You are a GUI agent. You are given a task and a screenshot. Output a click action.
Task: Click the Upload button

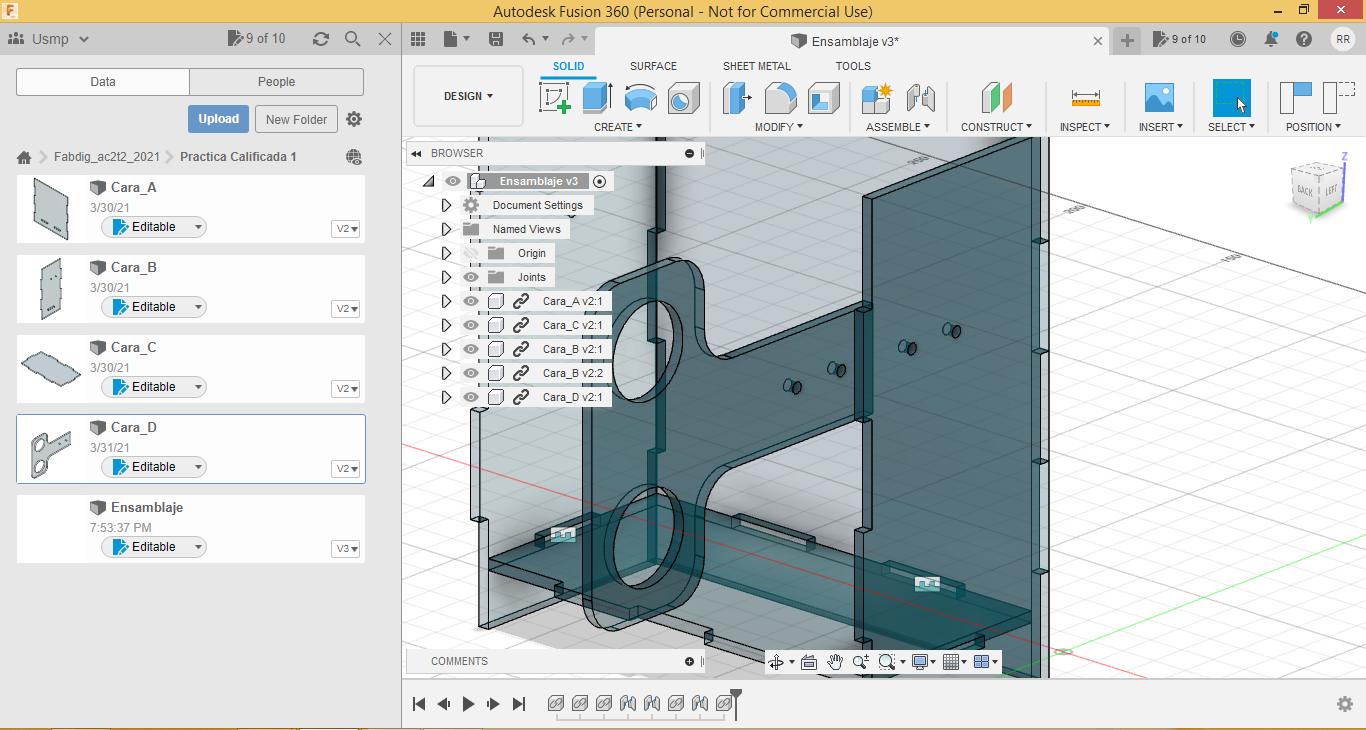[218, 119]
